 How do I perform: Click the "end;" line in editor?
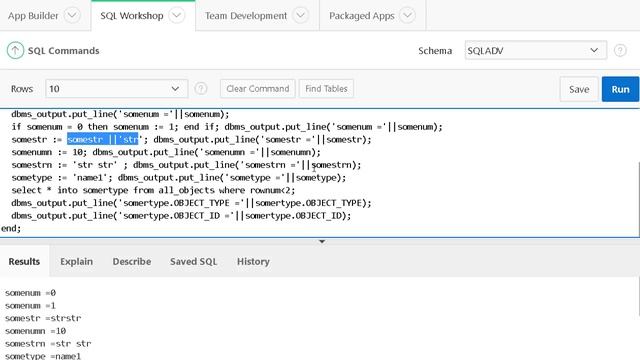(11, 228)
